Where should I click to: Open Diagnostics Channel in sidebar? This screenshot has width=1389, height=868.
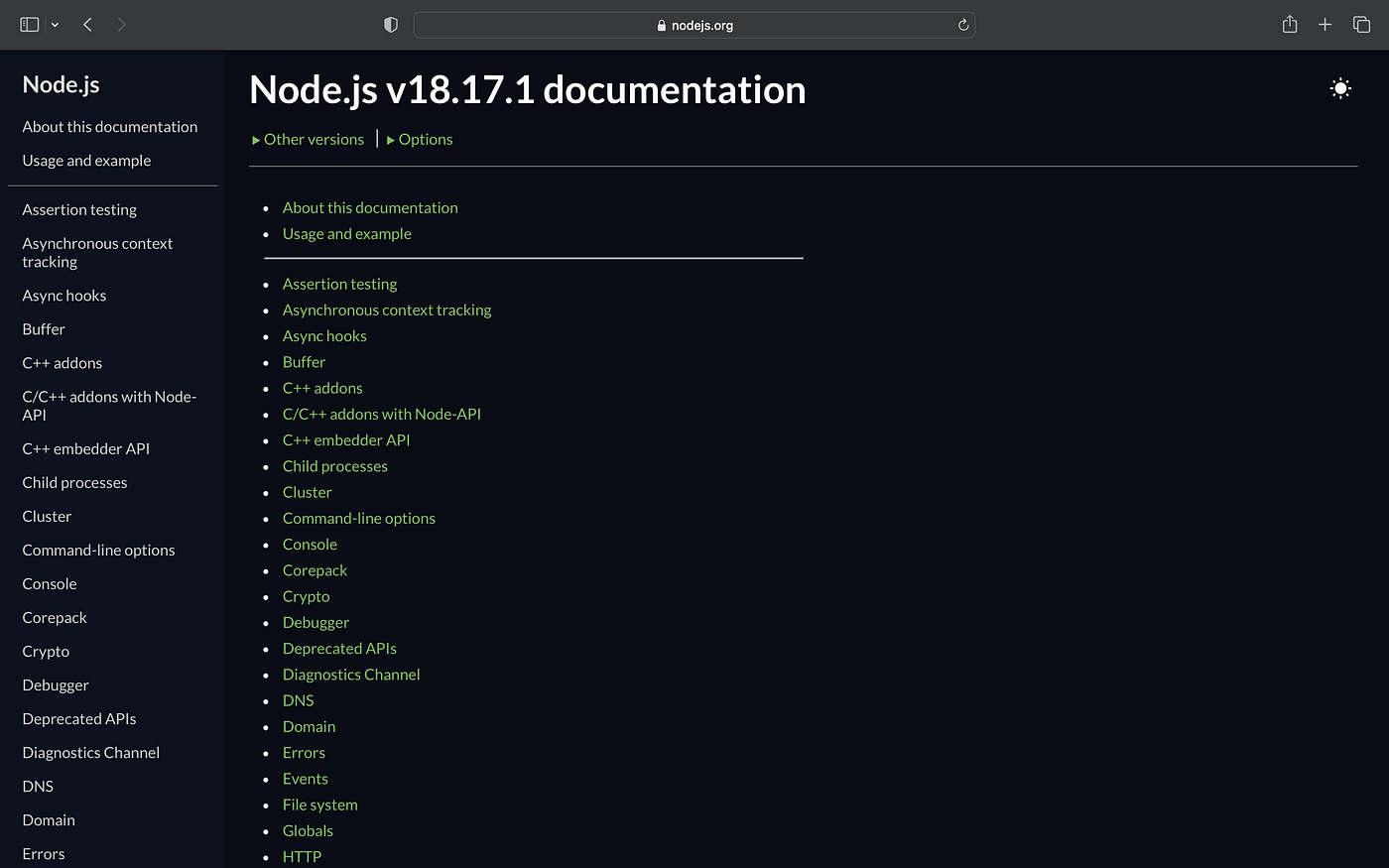pos(91,753)
